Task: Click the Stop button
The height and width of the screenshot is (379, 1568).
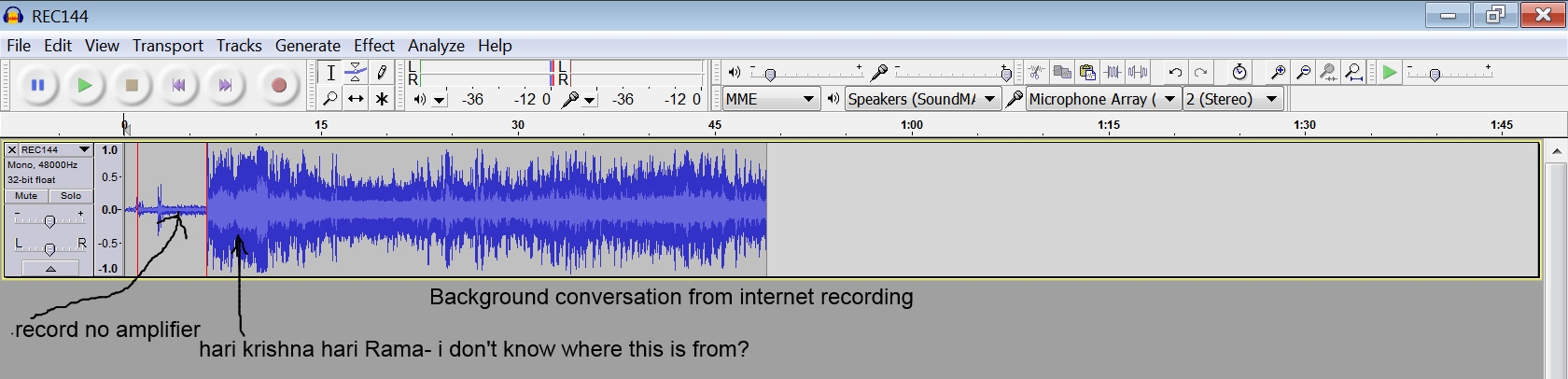Action: click(132, 86)
